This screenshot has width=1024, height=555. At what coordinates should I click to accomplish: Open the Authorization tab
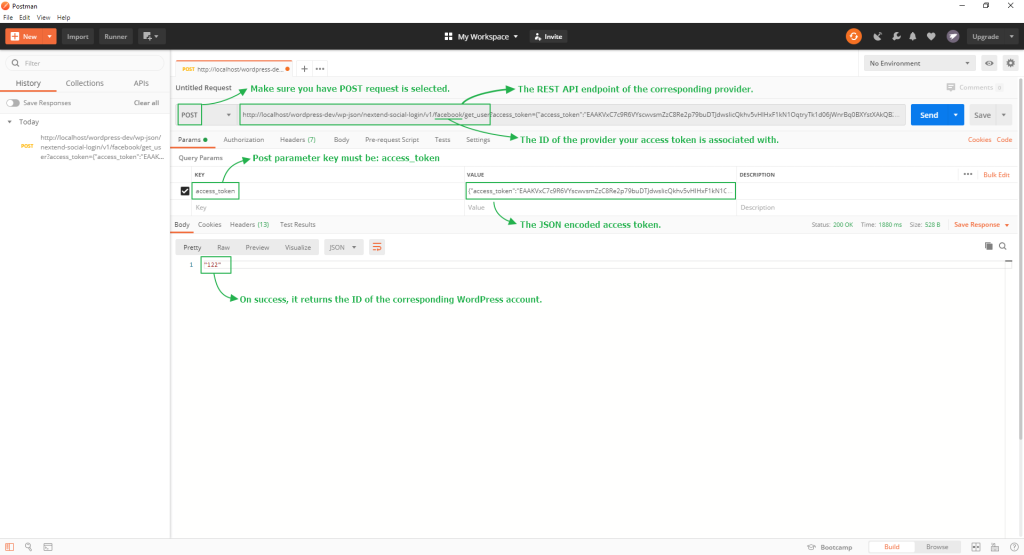click(x=244, y=140)
